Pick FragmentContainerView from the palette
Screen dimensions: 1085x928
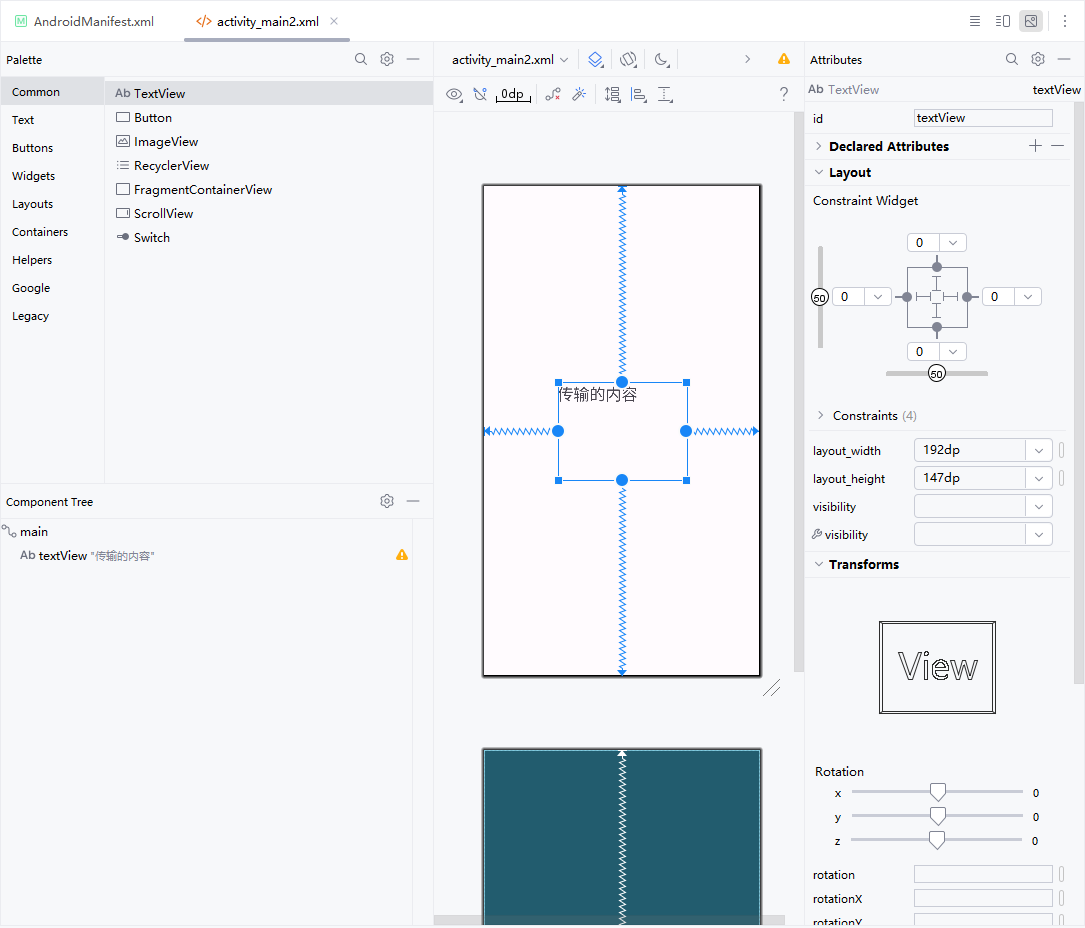[269, 190]
